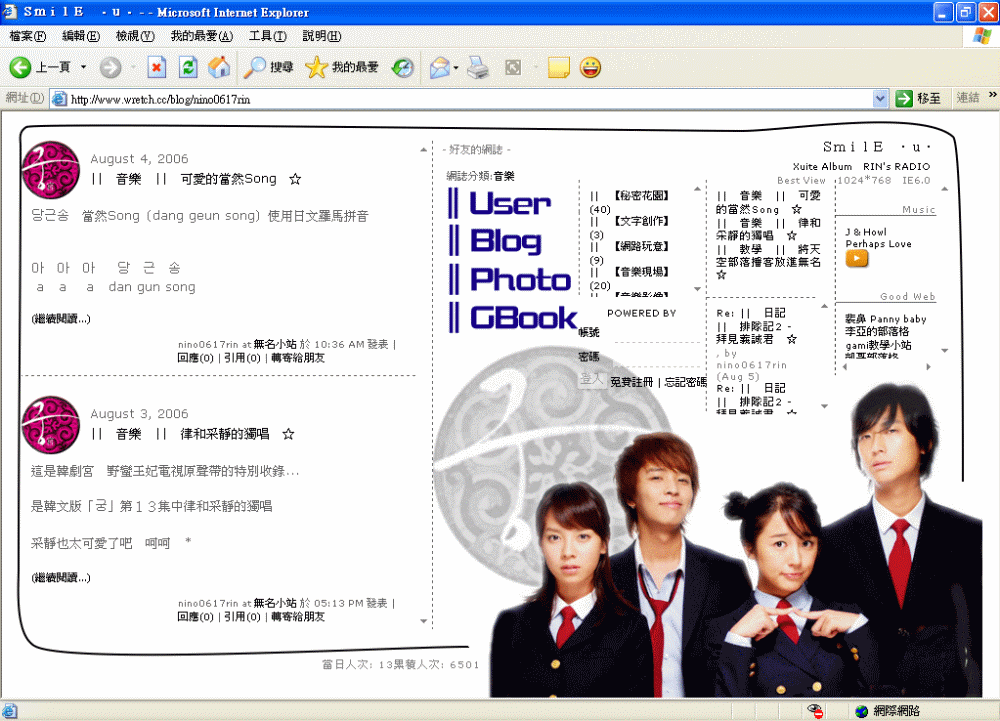The height and width of the screenshot is (721, 1000).
Task: Click the grey Forward arrow button
Action: click(x=110, y=67)
